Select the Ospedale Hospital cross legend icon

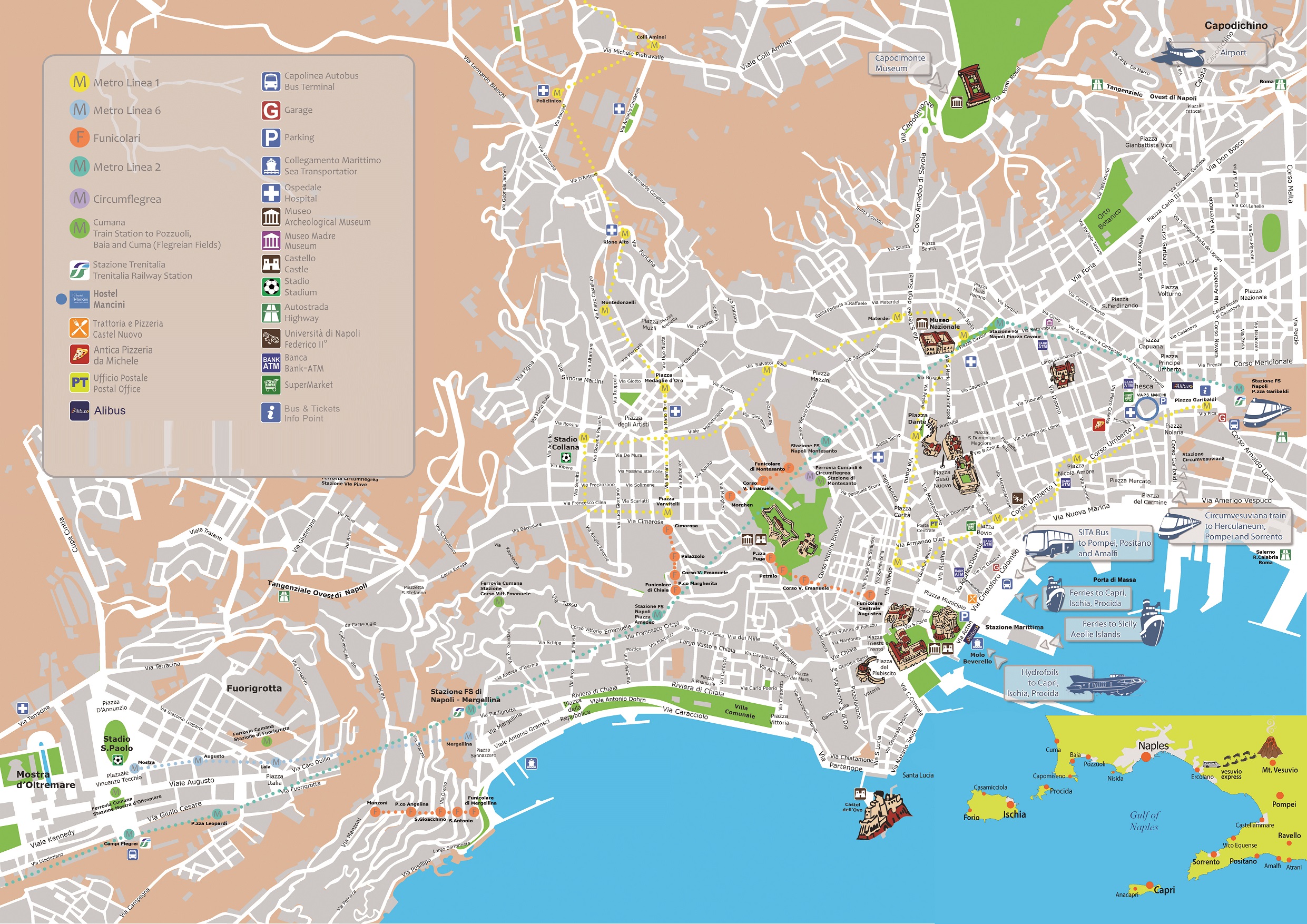pyautogui.click(x=271, y=193)
